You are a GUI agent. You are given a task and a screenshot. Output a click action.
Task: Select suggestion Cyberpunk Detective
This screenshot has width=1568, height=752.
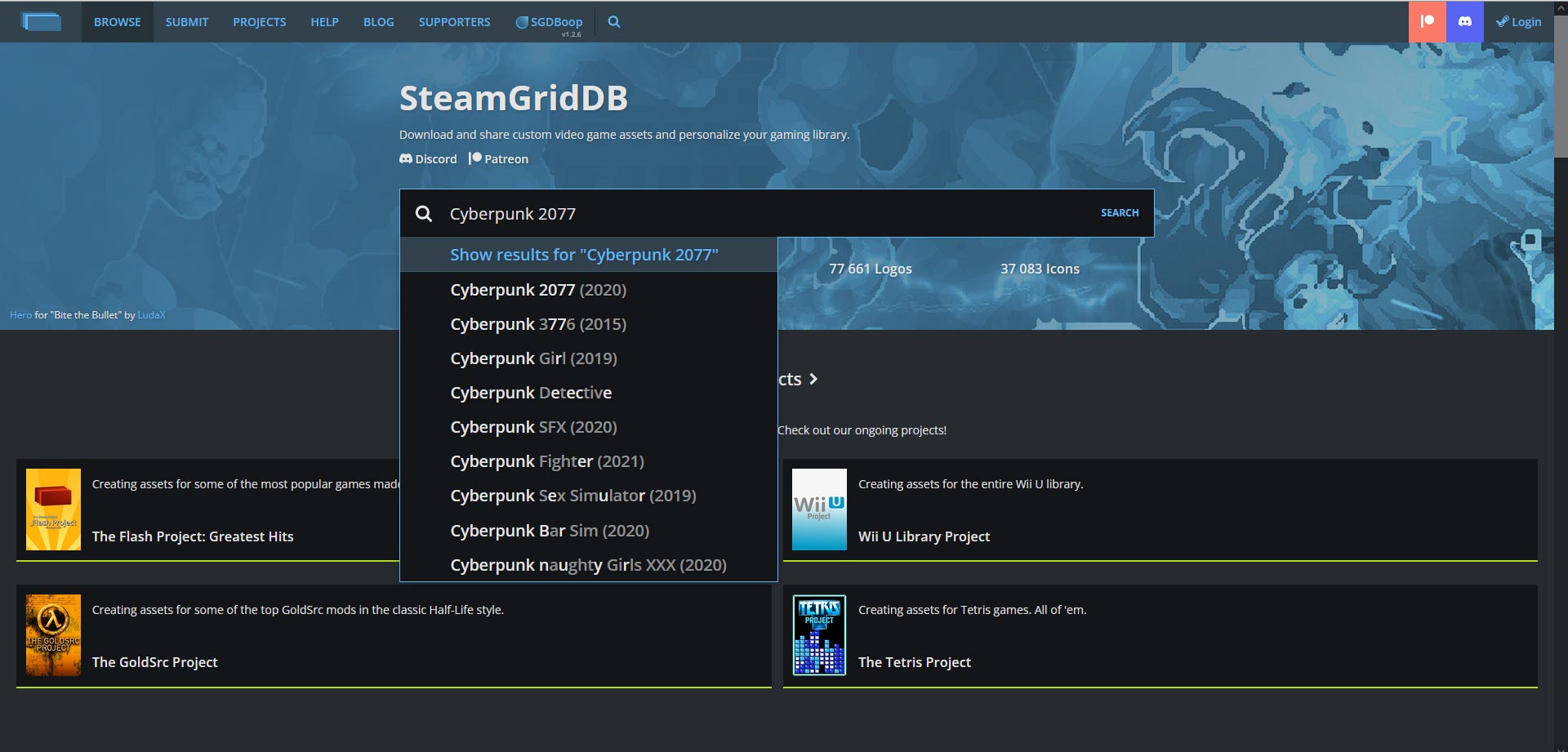(589, 393)
